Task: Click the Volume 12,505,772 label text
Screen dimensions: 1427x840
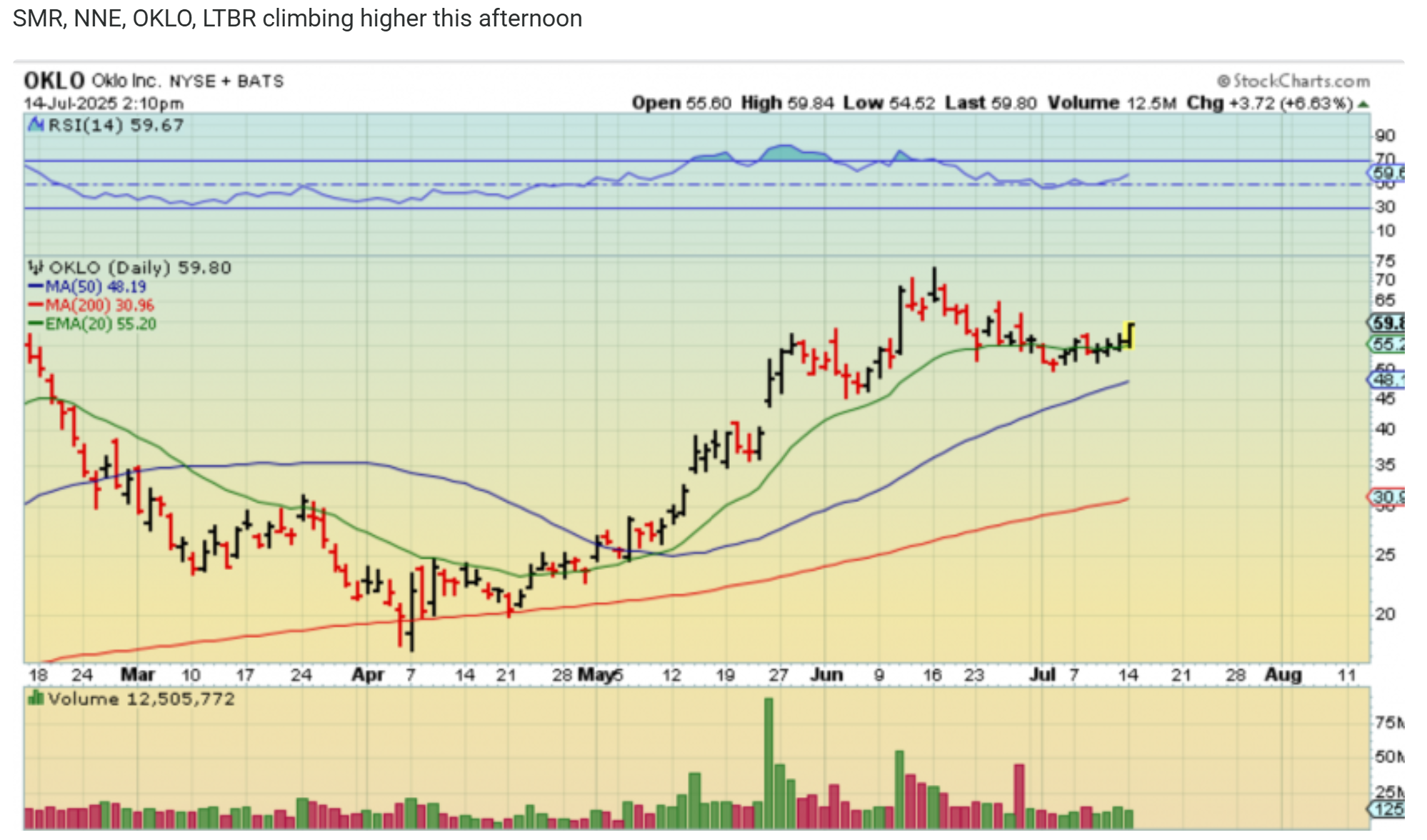Action: 141,699
